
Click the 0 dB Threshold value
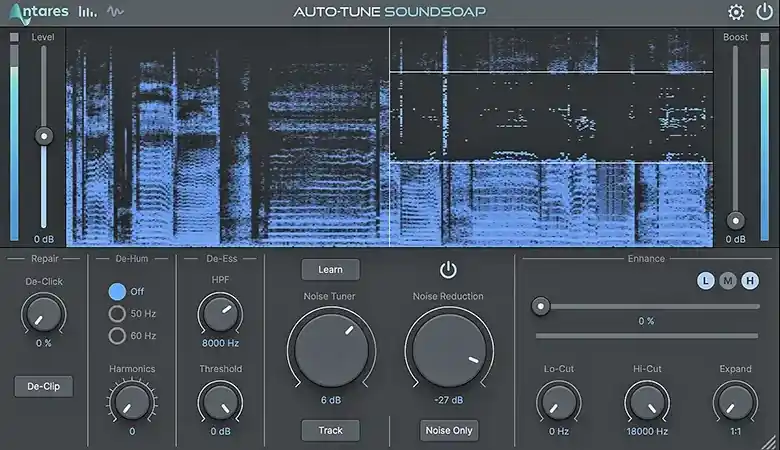click(220, 432)
